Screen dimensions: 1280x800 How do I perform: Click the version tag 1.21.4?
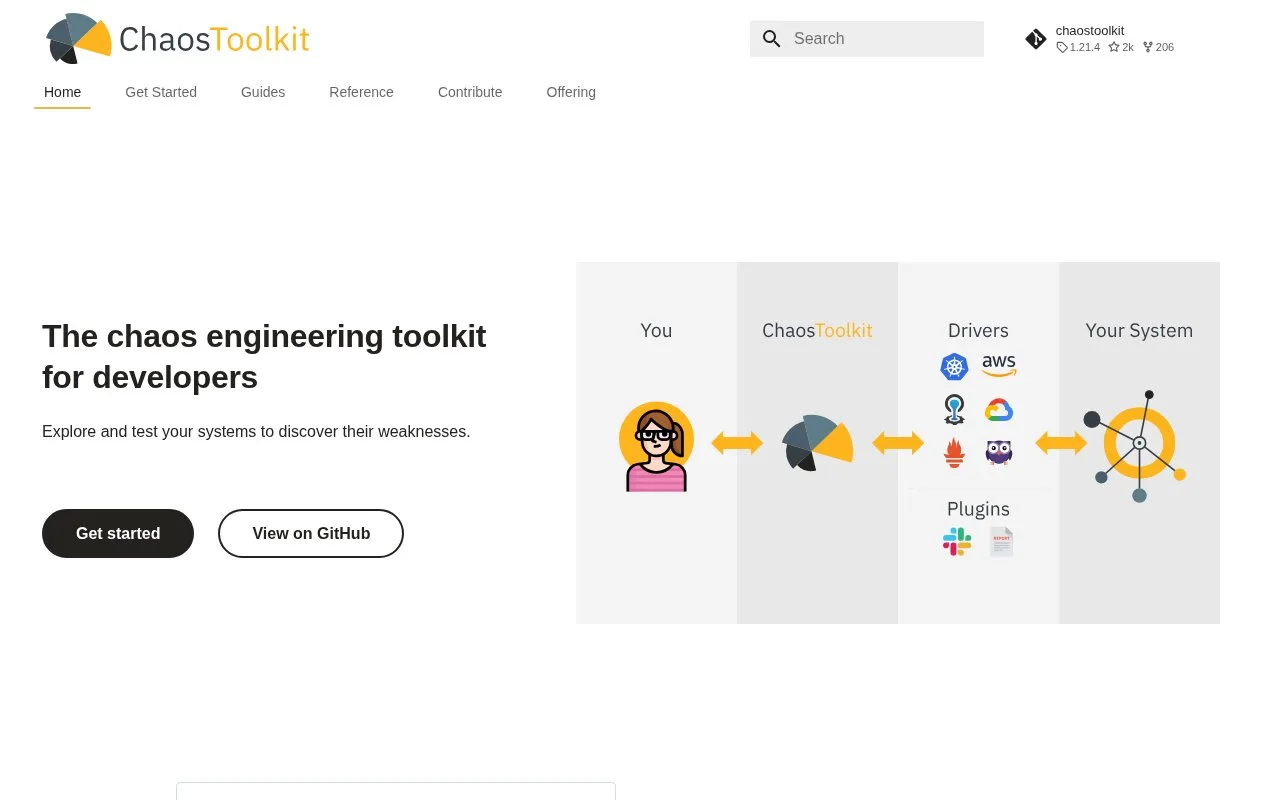1078,47
